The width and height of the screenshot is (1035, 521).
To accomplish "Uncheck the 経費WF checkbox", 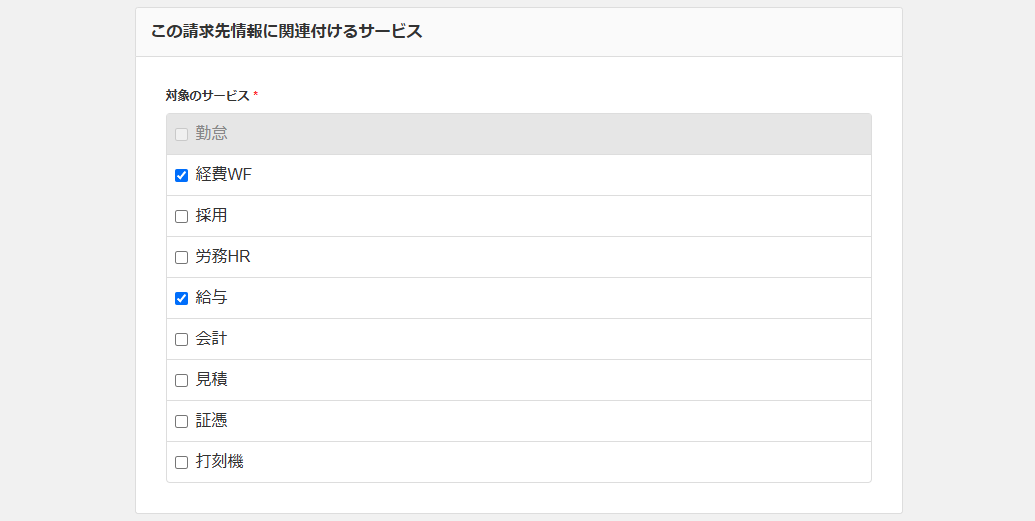I will click(x=181, y=175).
